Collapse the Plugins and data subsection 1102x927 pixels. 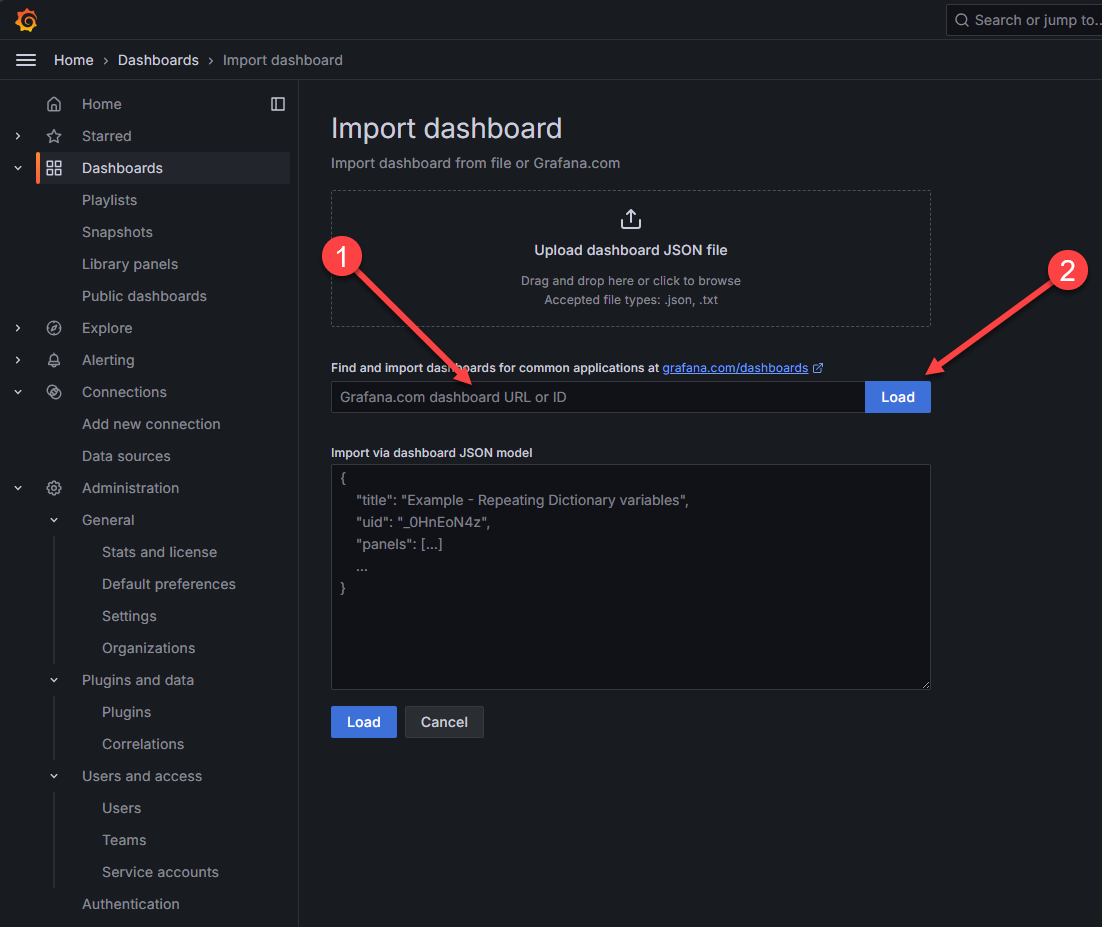[54, 680]
